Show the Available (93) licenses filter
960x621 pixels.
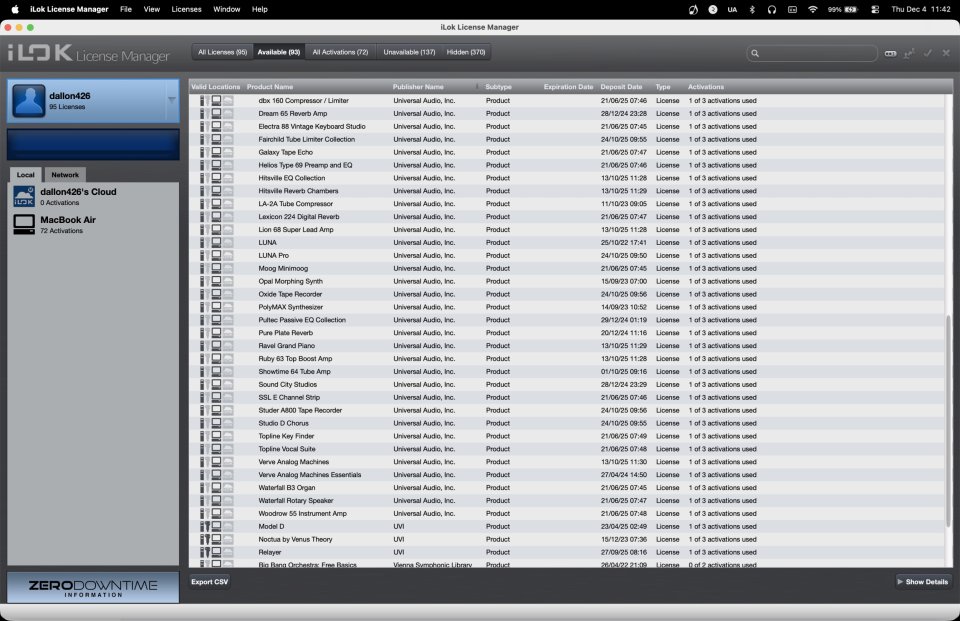pyautogui.click(x=279, y=52)
